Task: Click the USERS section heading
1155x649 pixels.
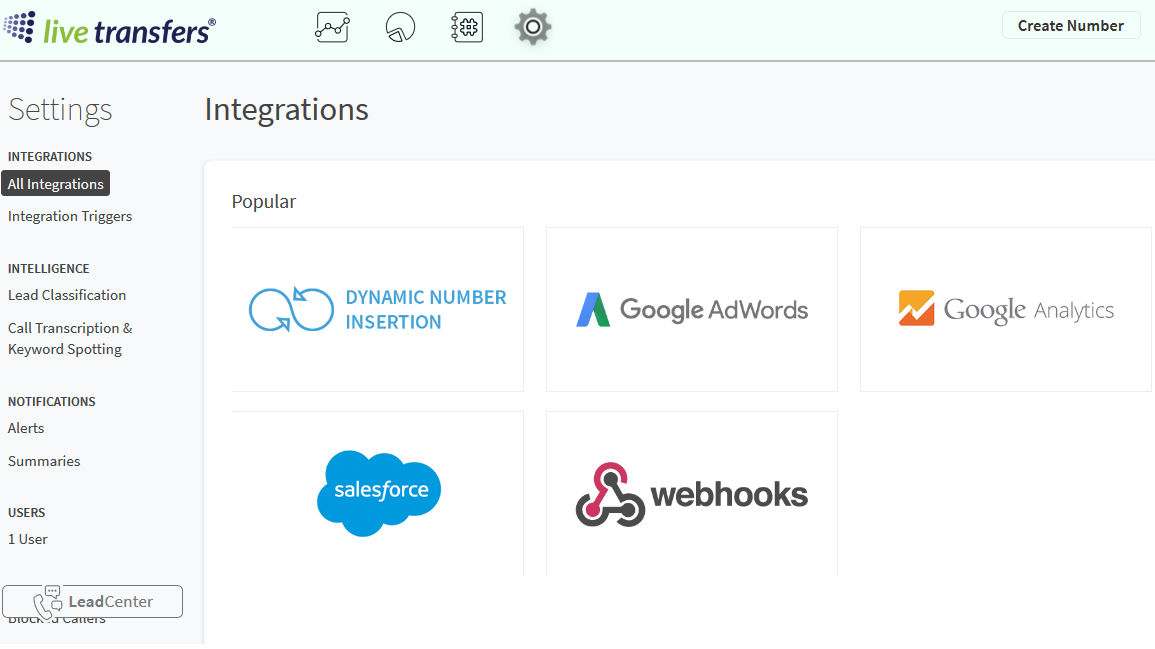Action: coord(27,513)
